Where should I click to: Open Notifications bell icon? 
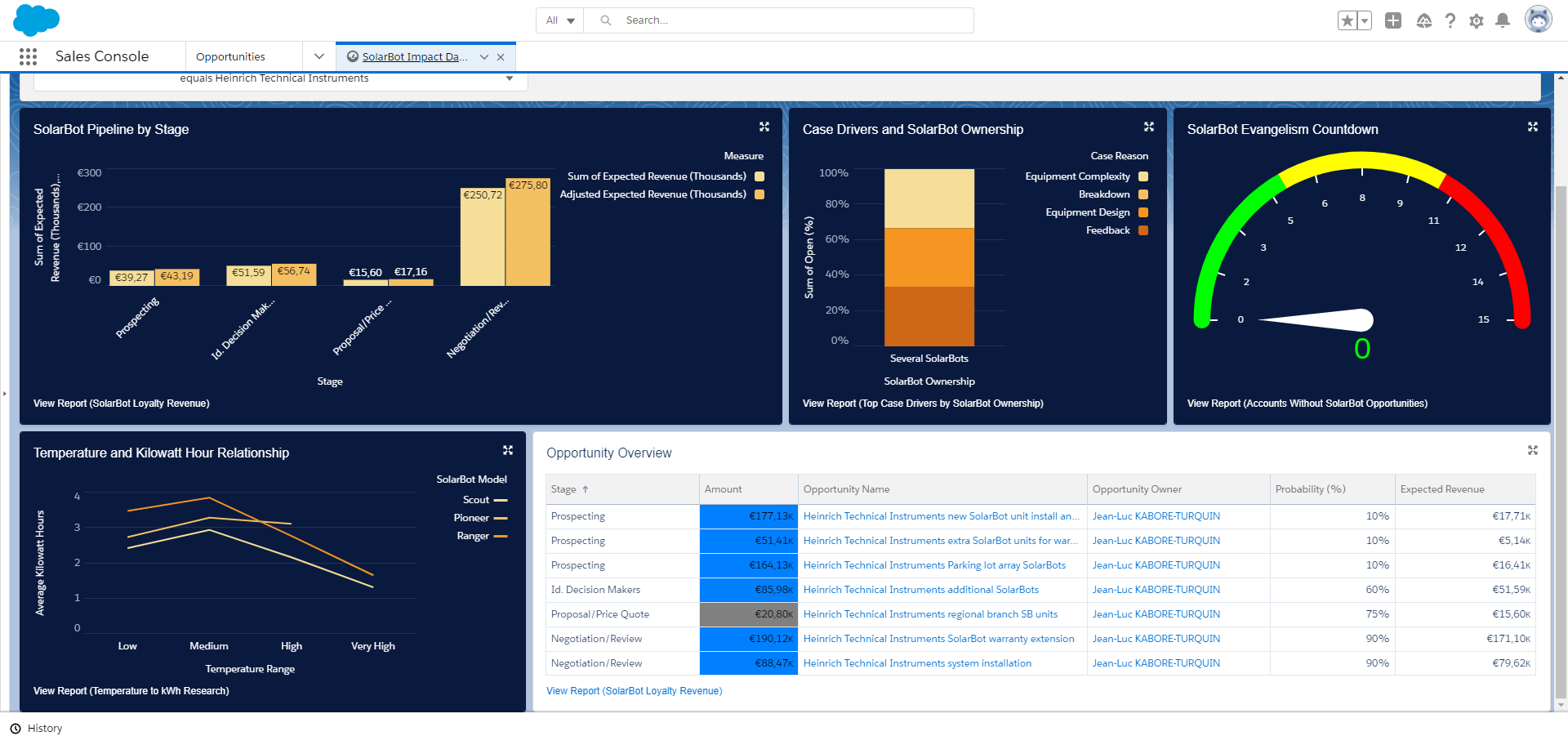pos(1503,20)
